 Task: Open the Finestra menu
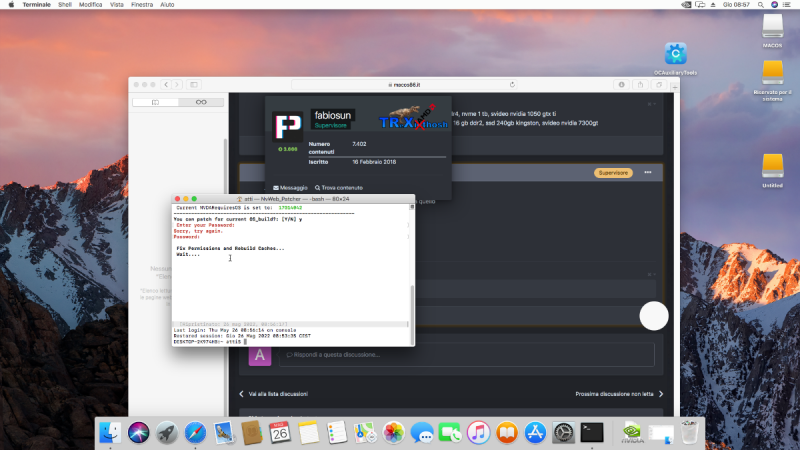tap(141, 5)
